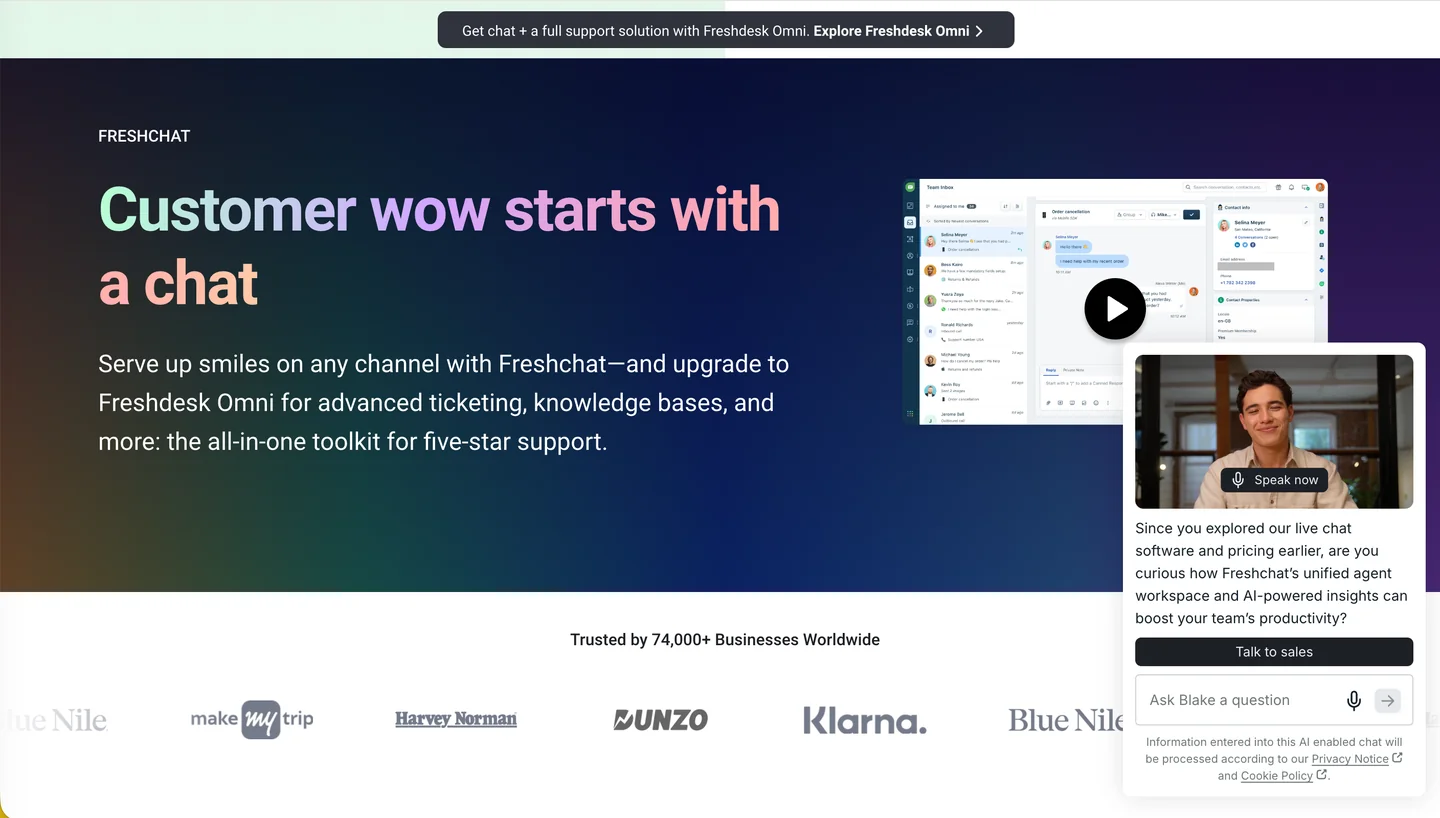The width and height of the screenshot is (1440, 818).
Task: Click the Speak now button on Blake's video
Action: pos(1274,480)
